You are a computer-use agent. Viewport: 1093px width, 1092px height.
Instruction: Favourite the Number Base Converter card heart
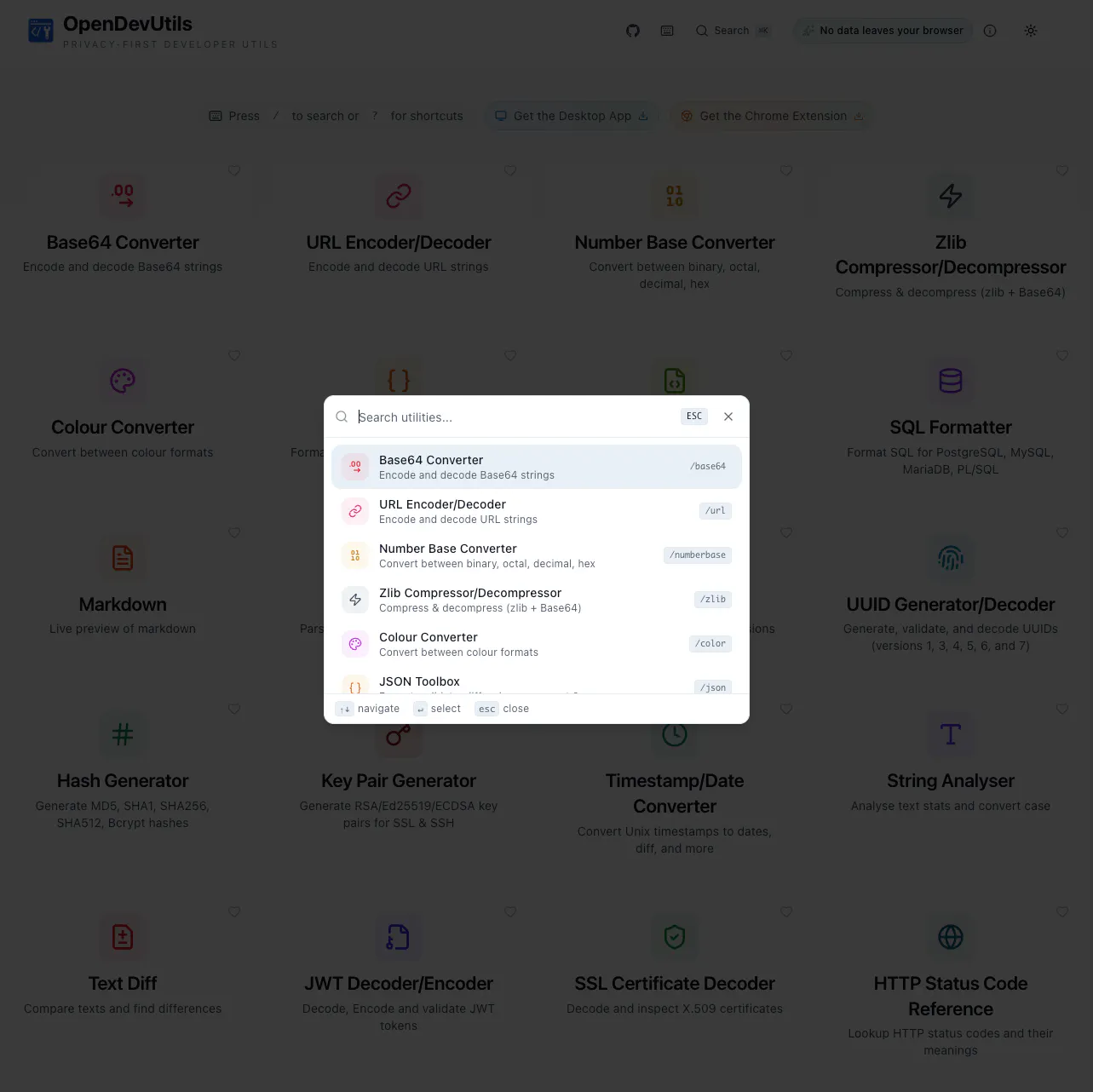(x=786, y=170)
